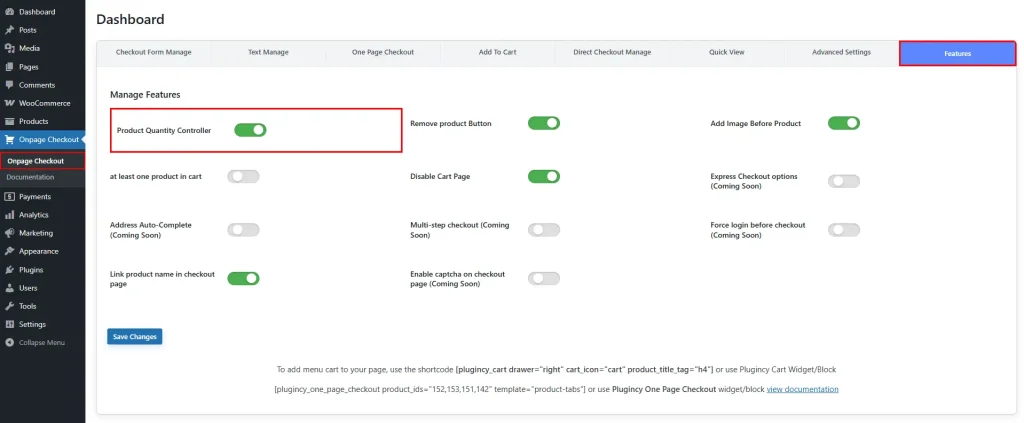This screenshot has width=1024, height=423.
Task: Open the Users menu label
Action: point(28,288)
